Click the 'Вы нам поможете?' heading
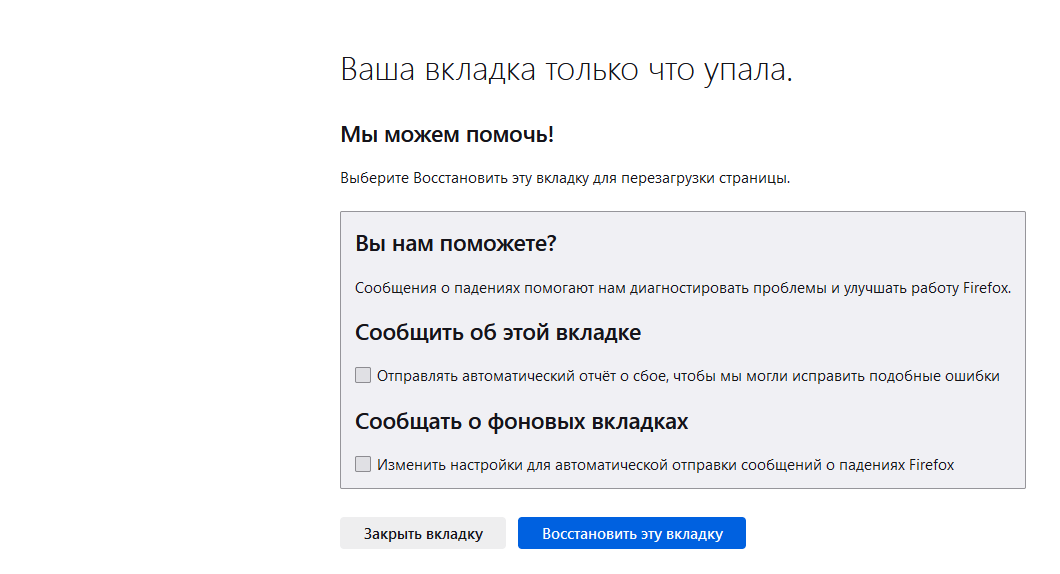Screen dimensions: 1060x574 click(x=455, y=243)
